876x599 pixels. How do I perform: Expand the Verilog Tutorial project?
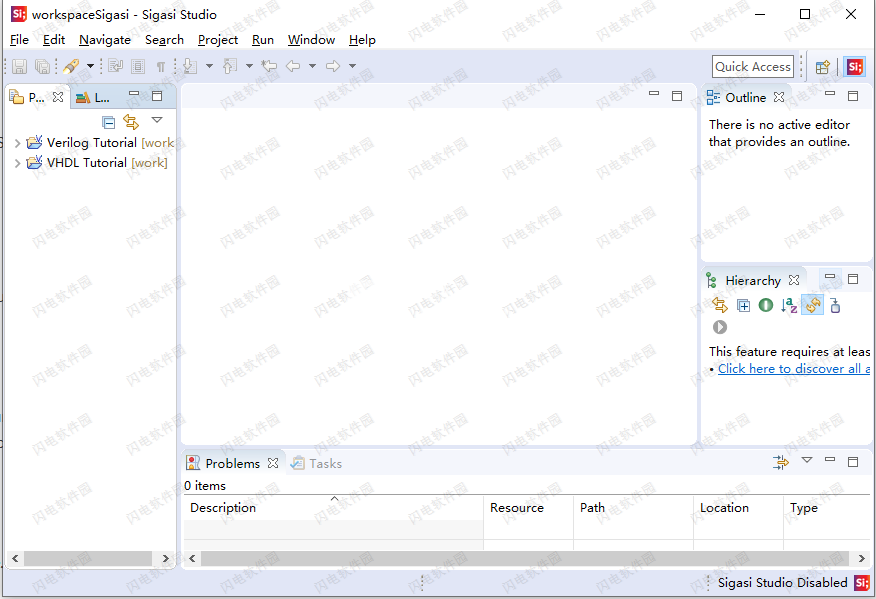17,143
